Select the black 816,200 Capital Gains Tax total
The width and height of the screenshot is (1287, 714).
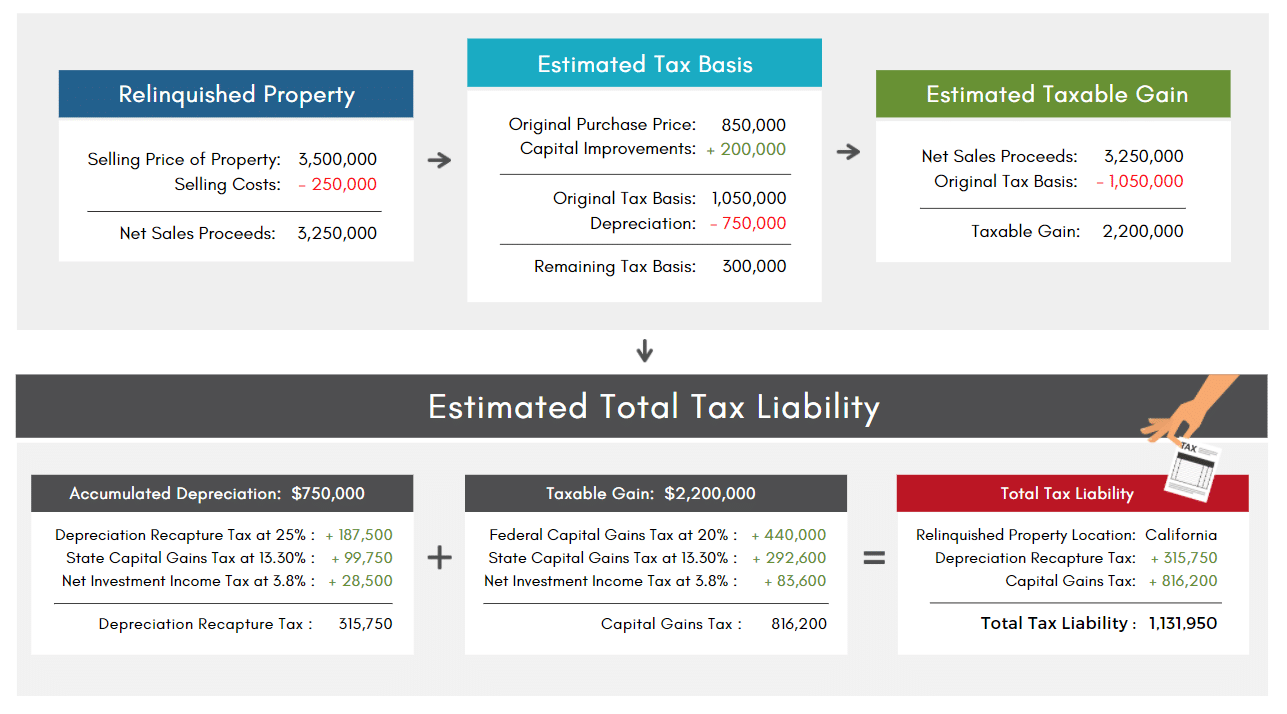(x=799, y=624)
